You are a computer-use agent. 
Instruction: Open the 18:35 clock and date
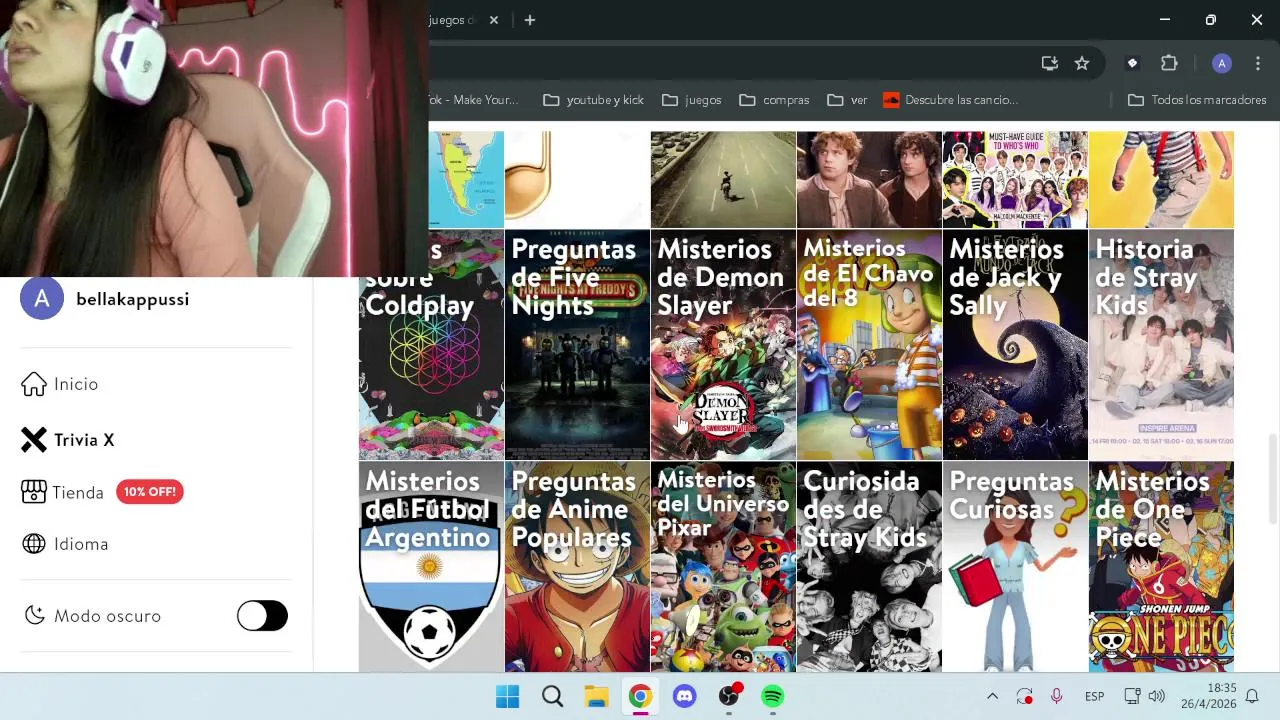(1208, 696)
